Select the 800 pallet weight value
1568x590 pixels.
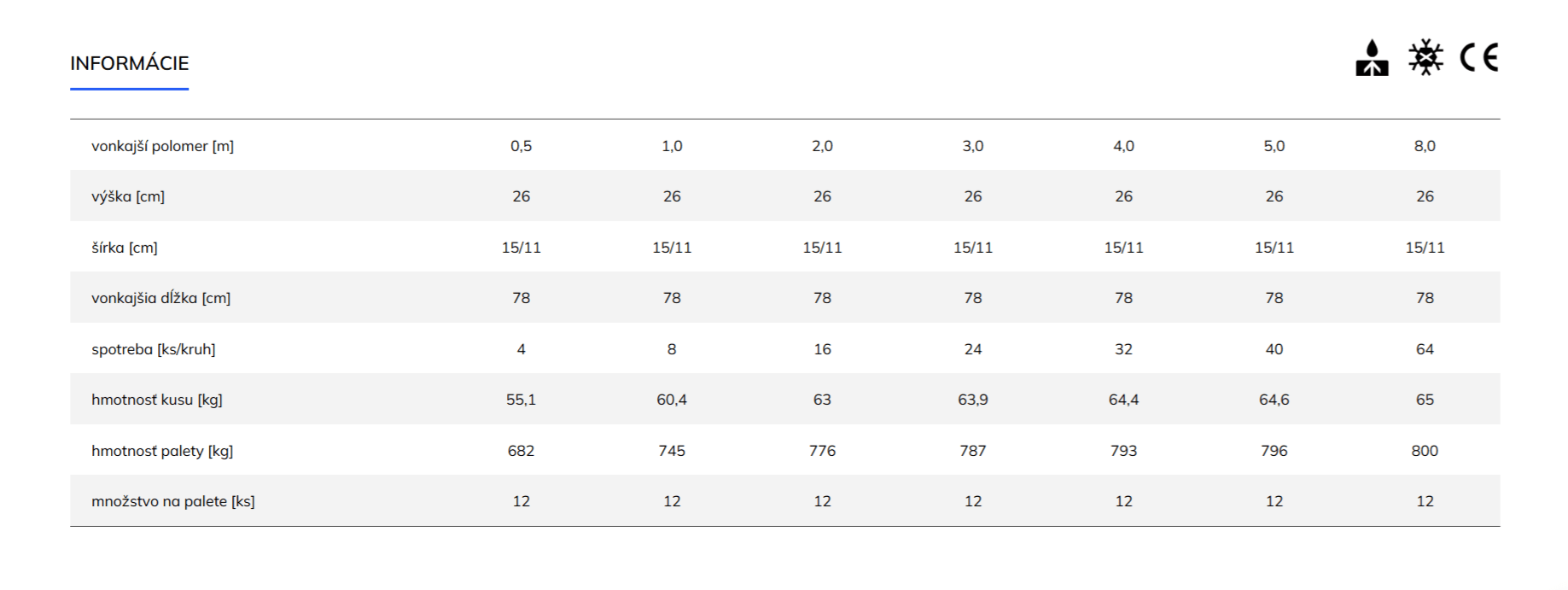(1425, 451)
